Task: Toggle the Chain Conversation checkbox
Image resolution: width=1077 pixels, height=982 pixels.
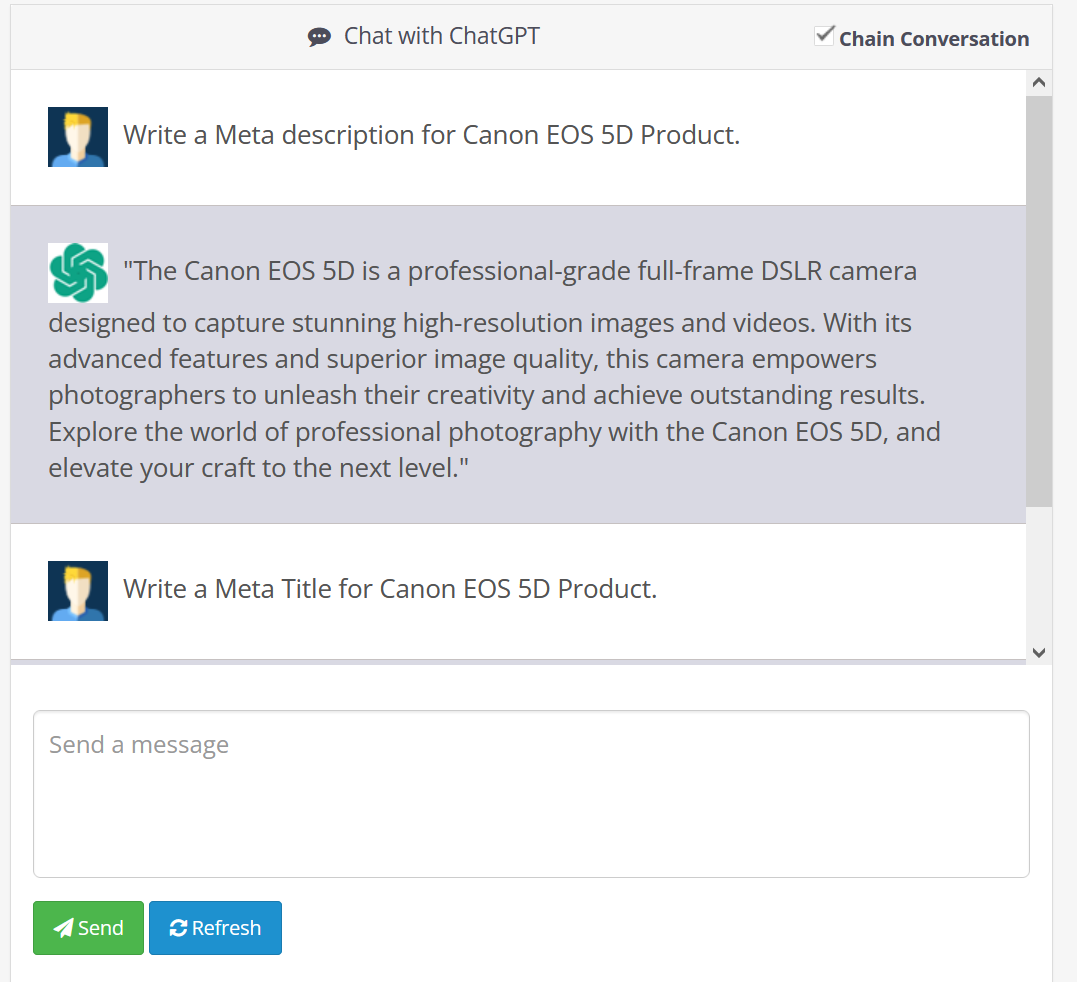Action: tap(824, 36)
